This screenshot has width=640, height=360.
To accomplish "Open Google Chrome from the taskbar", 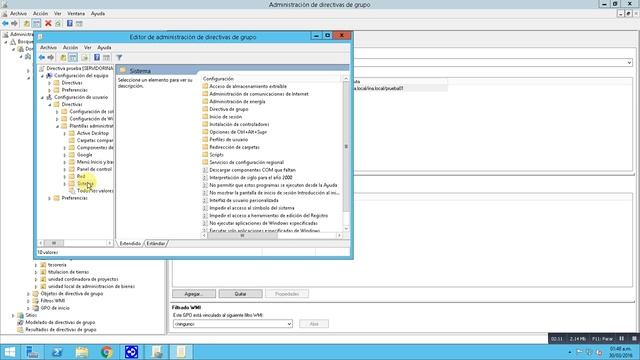I will click(107, 352).
